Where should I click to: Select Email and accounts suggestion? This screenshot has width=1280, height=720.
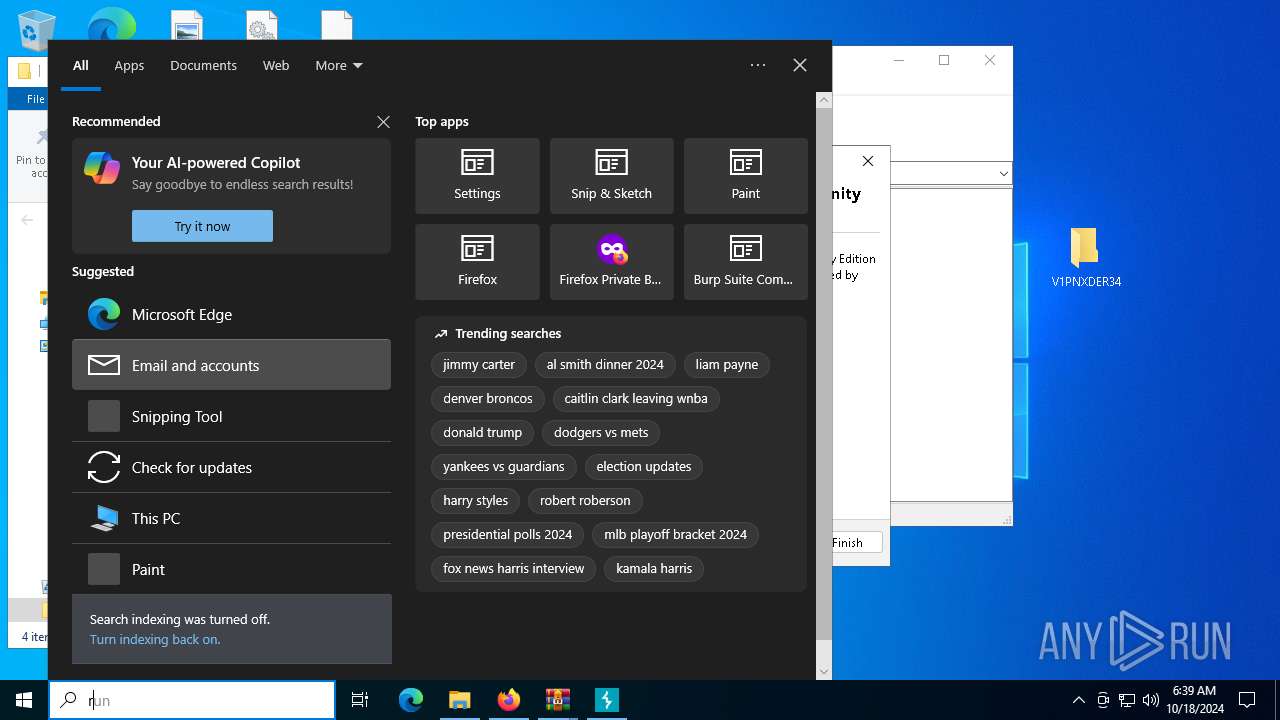[231, 365]
